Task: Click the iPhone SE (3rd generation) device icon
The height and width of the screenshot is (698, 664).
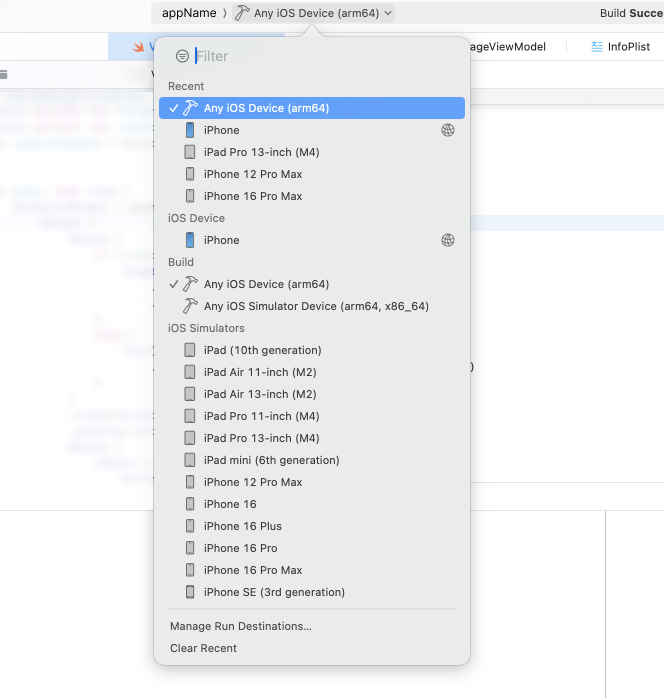Action: coord(190,592)
